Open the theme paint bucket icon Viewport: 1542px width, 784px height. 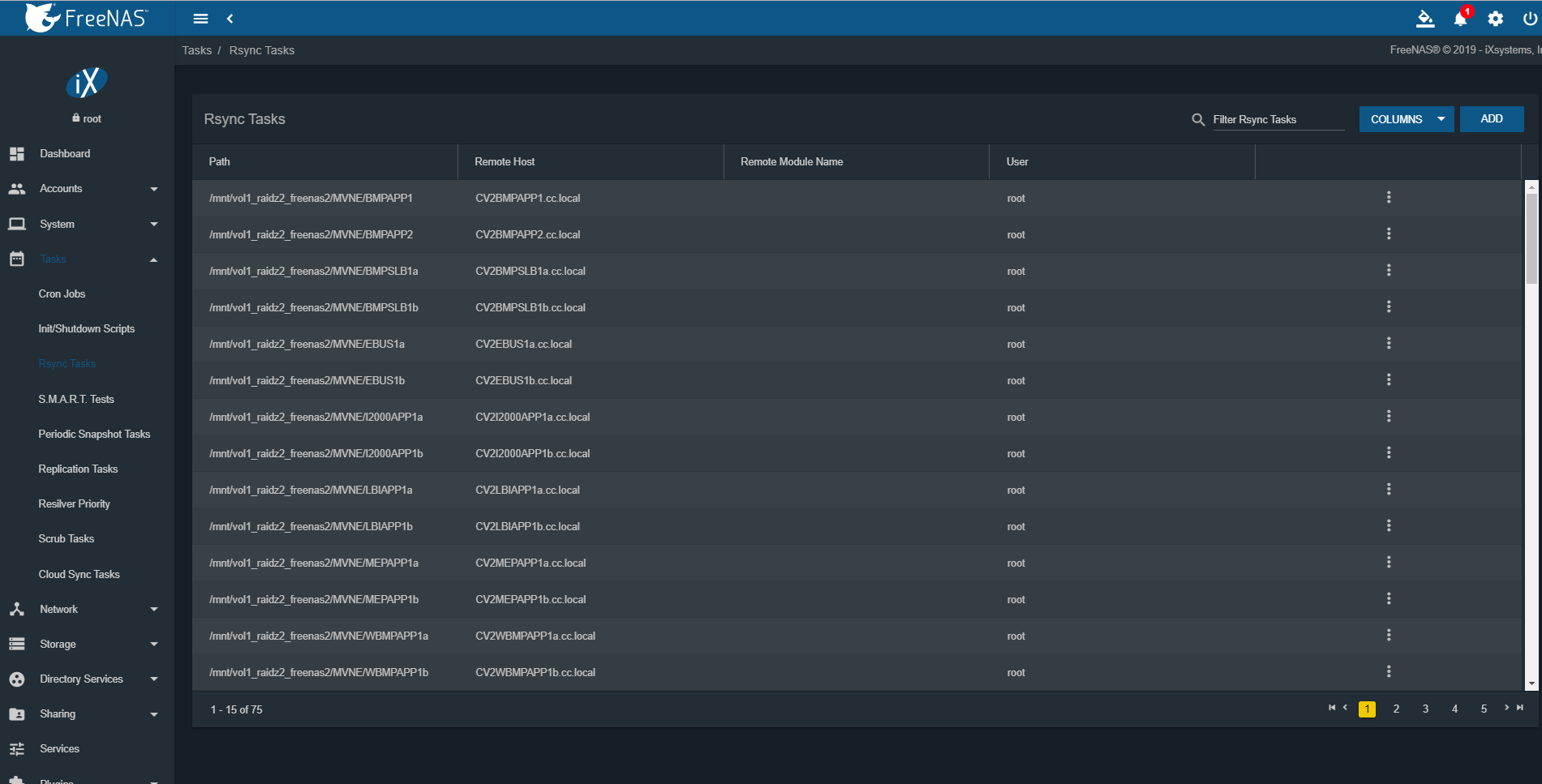1425,19
